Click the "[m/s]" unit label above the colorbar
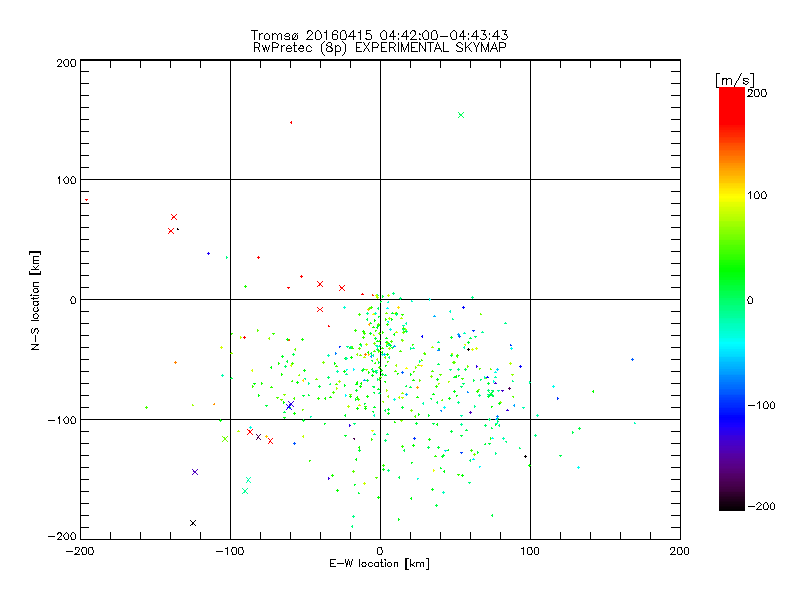This screenshot has width=800, height=600. click(x=735, y=80)
